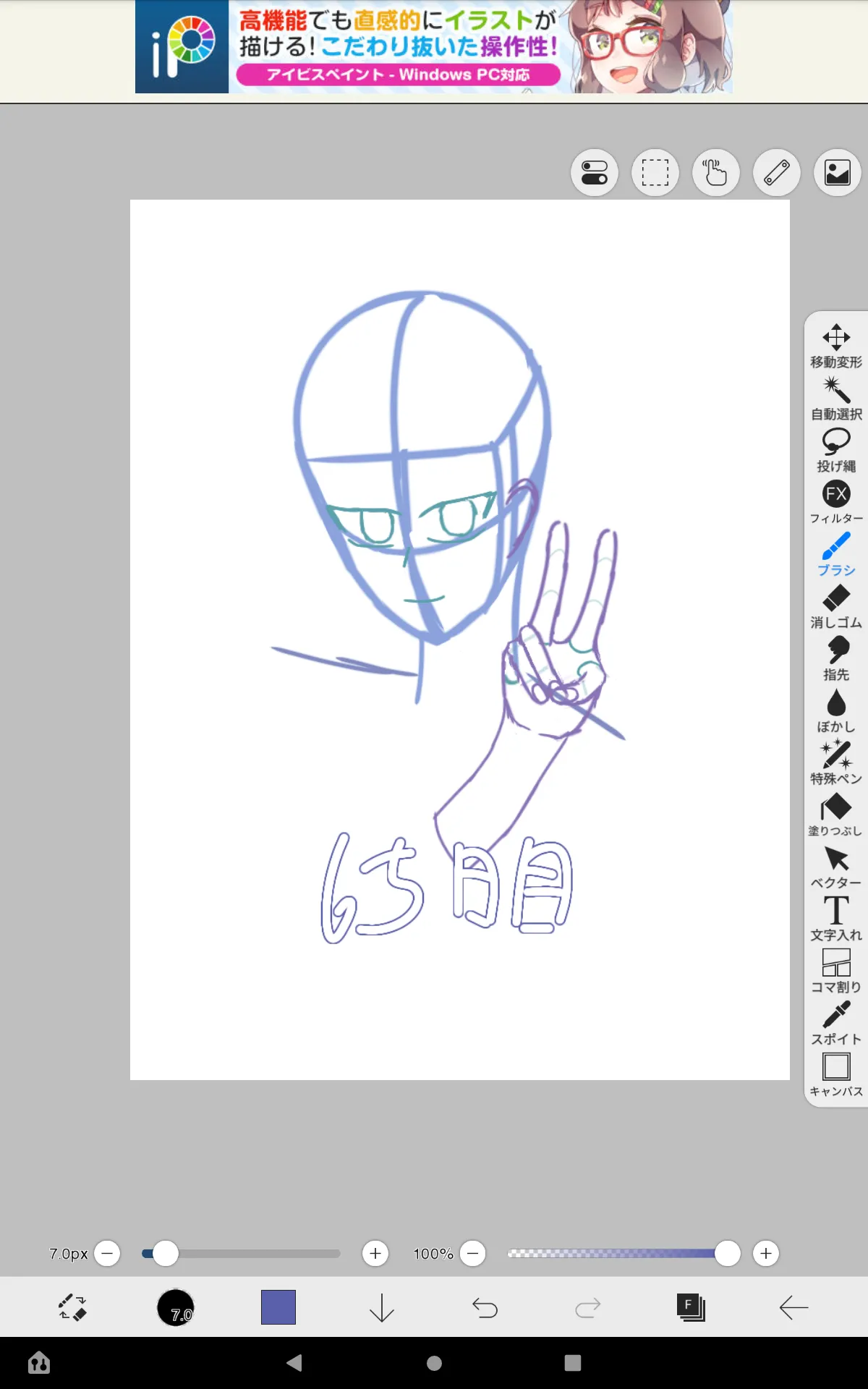The height and width of the screenshot is (1389, 868).
Task: Tap the brush/eraser switch icon
Action: (x=72, y=1307)
